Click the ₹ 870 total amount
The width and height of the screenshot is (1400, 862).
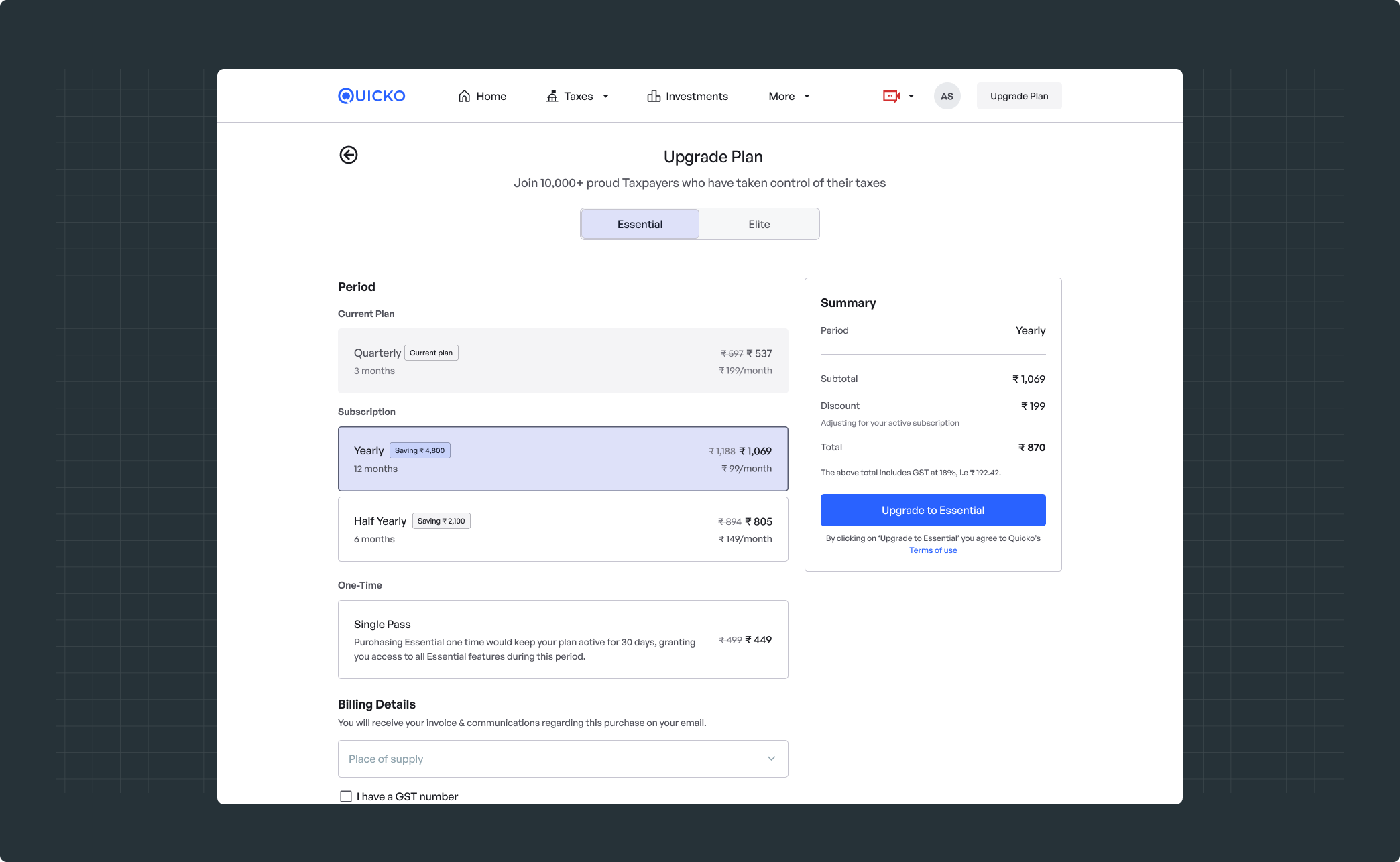[1032, 447]
